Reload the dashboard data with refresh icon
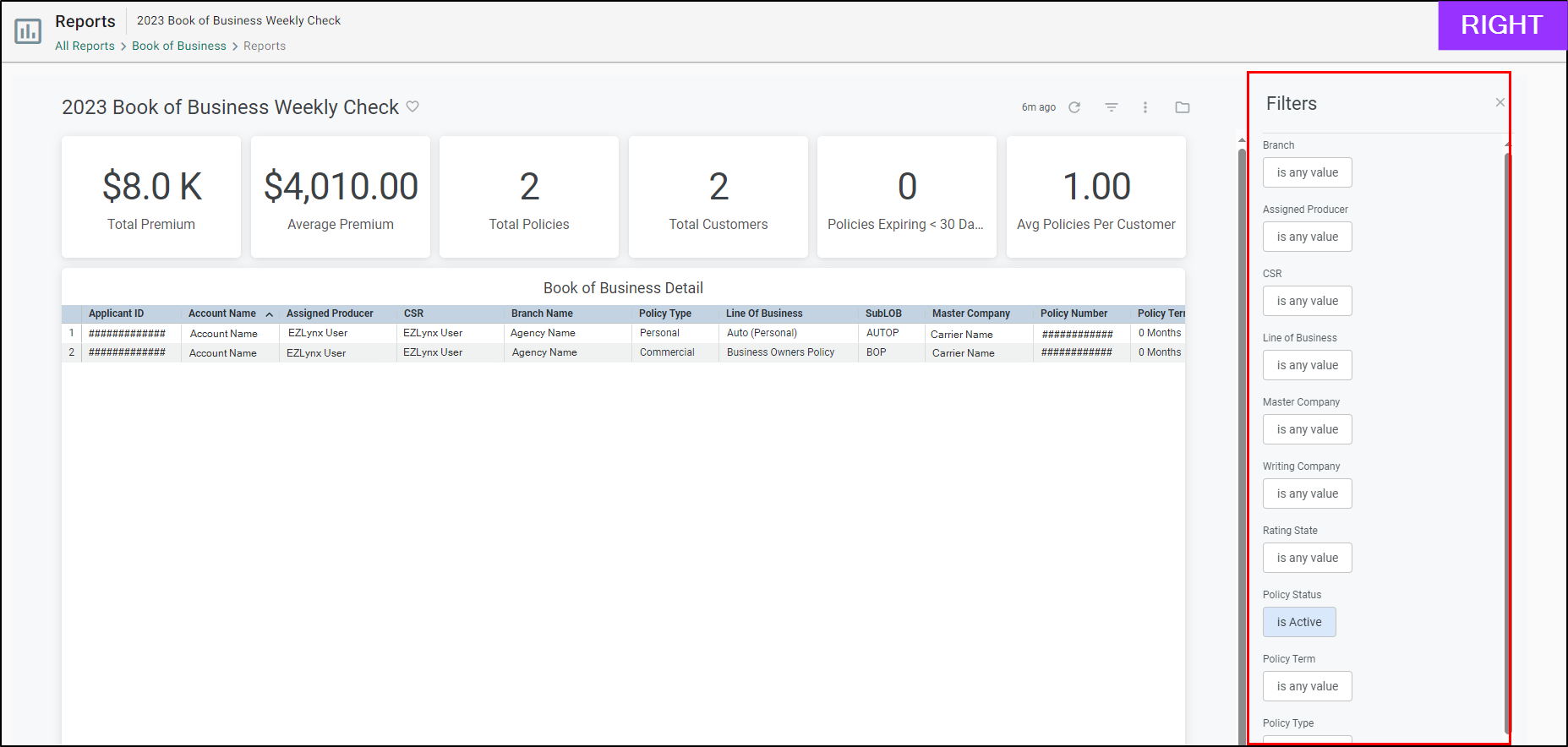The width and height of the screenshot is (1568, 747). 1074,107
